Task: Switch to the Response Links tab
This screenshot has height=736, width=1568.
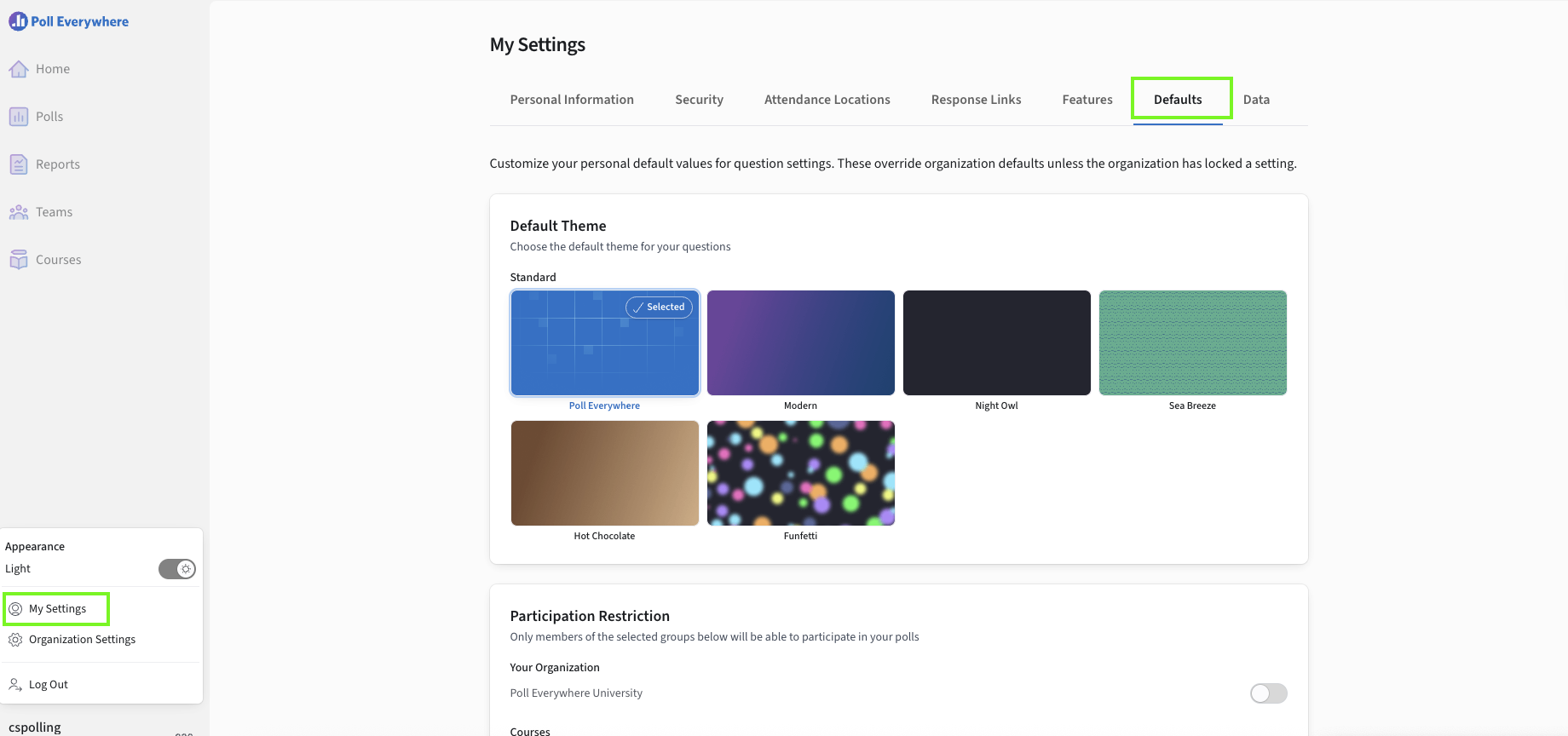Action: [x=976, y=100]
